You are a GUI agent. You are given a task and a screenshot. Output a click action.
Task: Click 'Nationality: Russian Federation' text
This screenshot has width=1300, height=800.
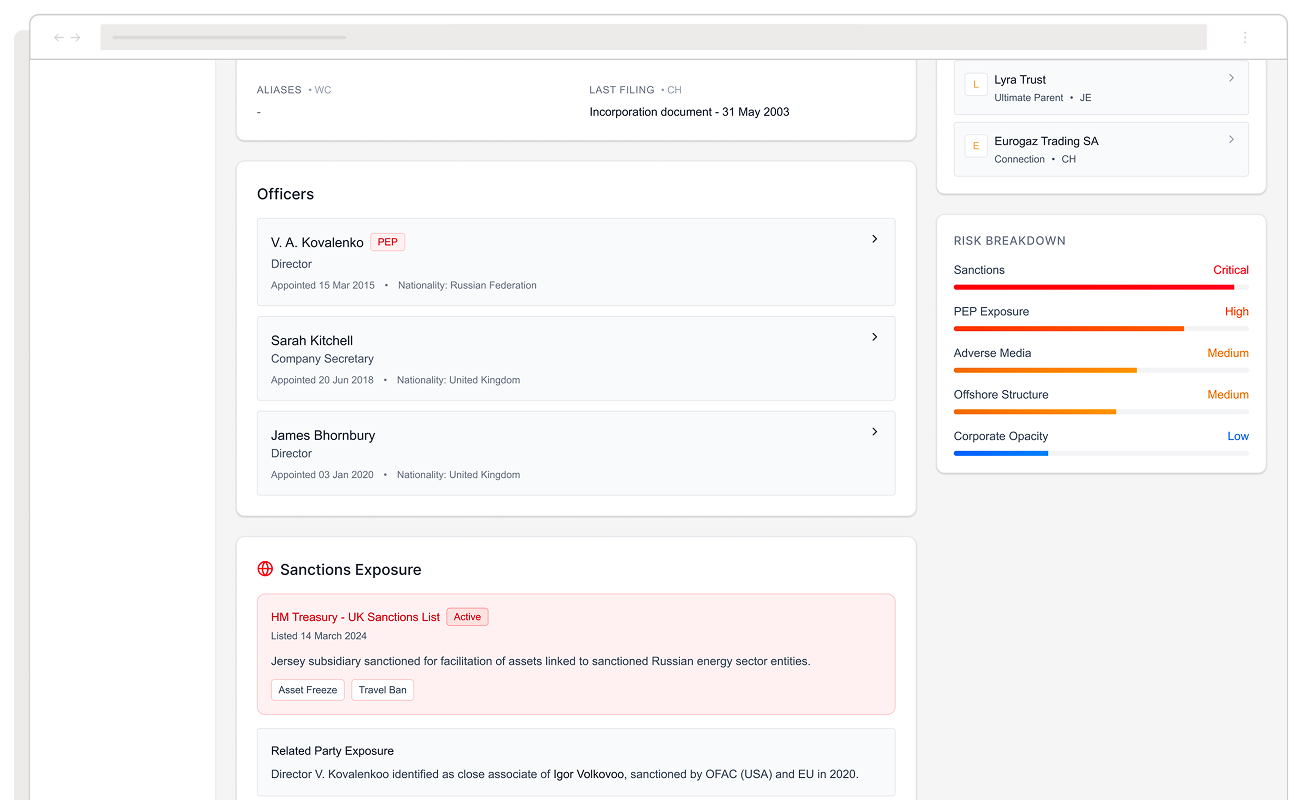pyautogui.click(x=467, y=286)
